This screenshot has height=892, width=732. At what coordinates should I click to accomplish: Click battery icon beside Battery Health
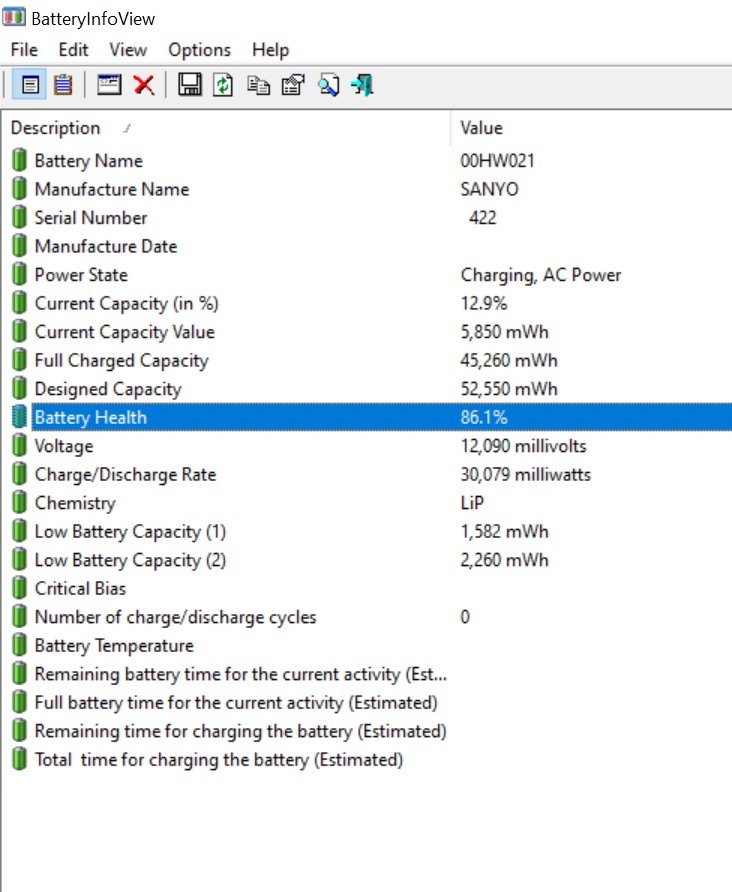click(19, 416)
